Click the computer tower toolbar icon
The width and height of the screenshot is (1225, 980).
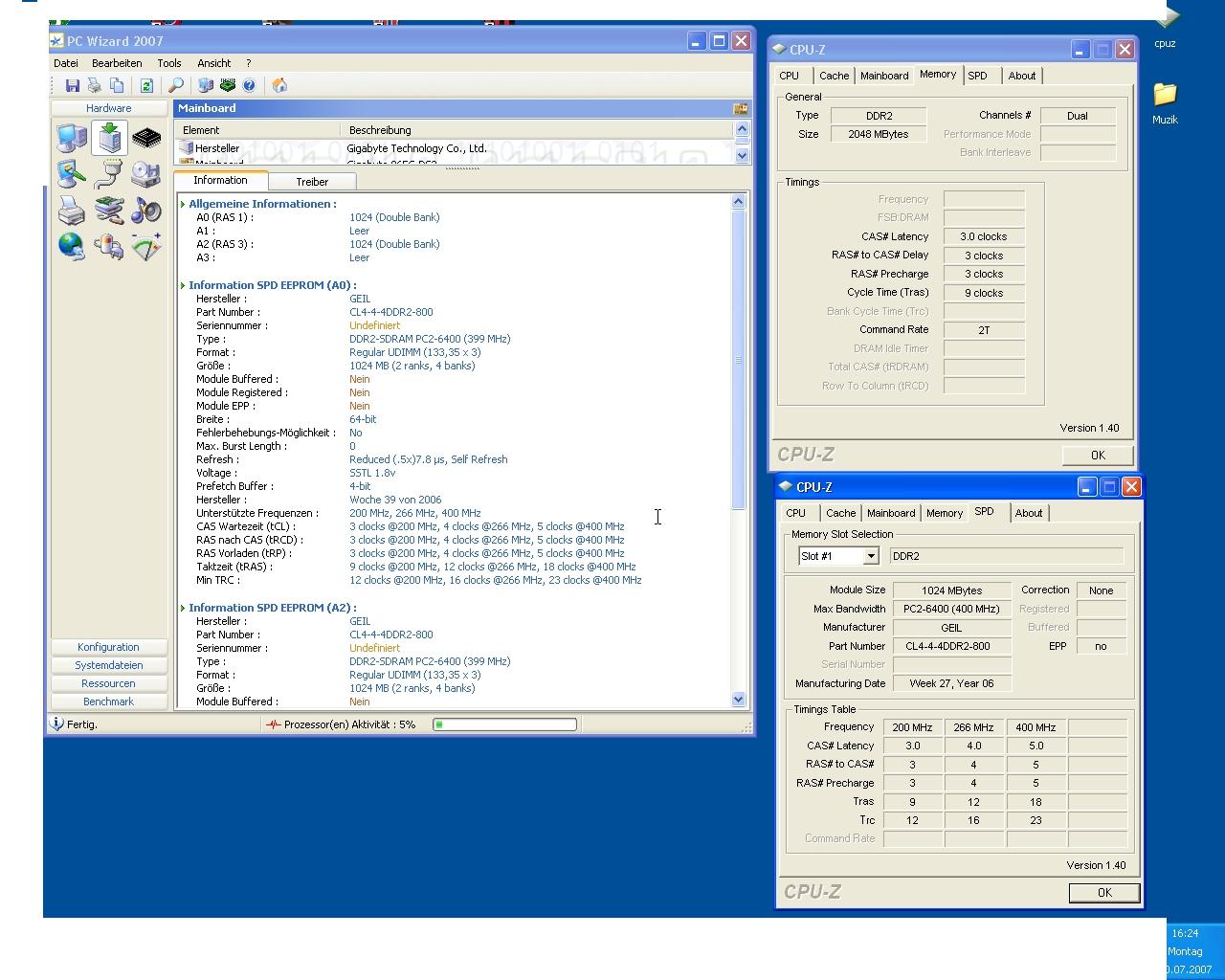206,86
